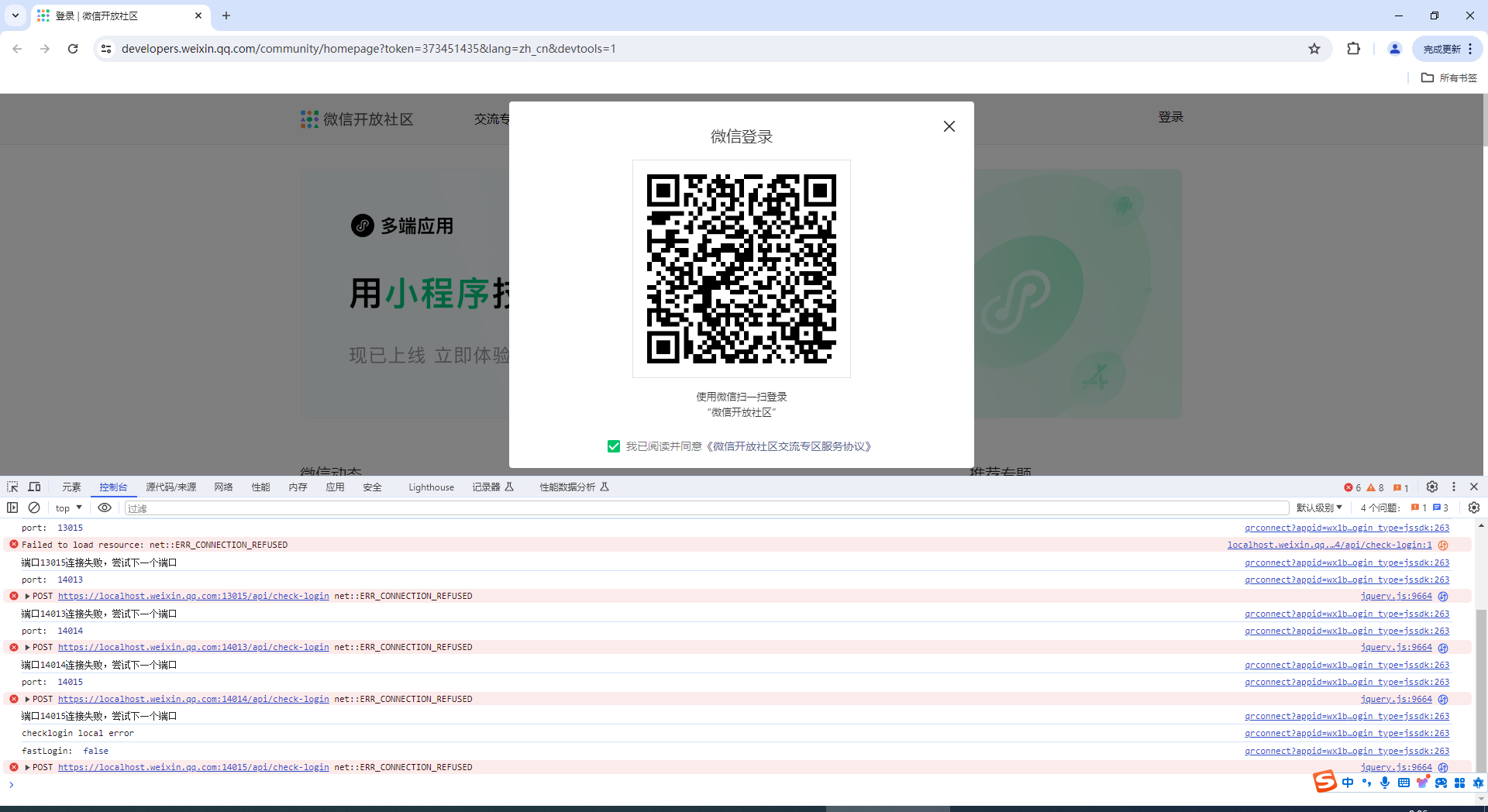Open the 性能数据分析 tab
1488x812 pixels.
[574, 487]
